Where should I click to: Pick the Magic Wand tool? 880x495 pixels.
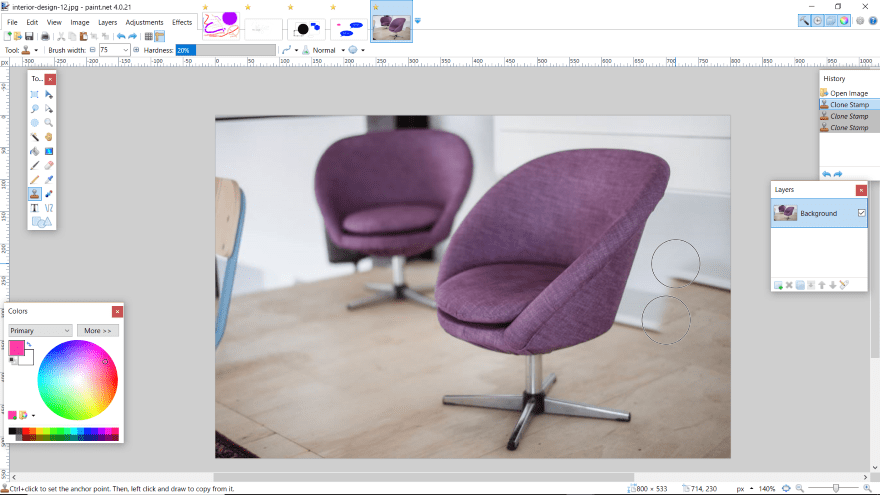click(x=34, y=136)
